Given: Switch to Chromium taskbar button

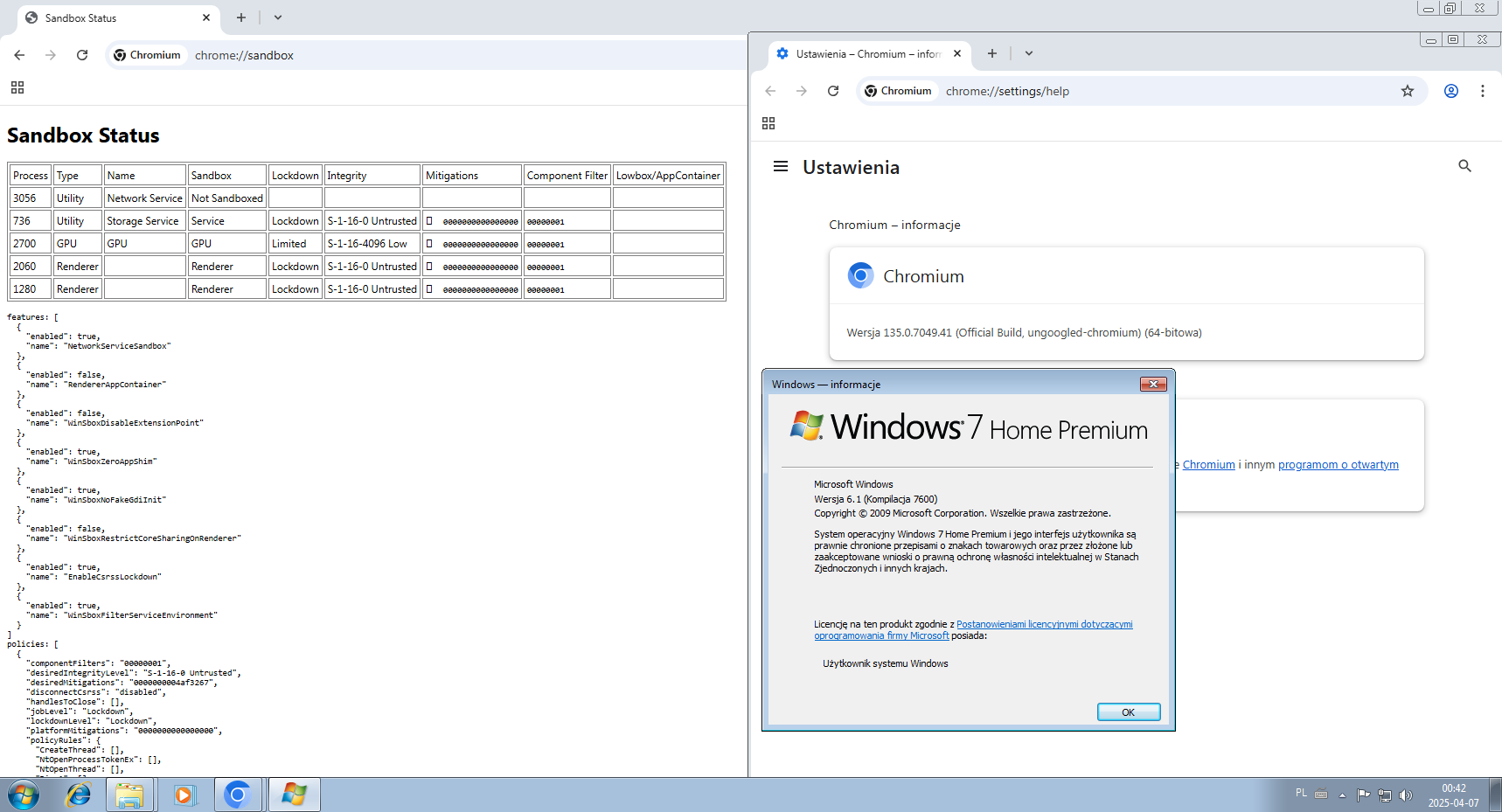Looking at the screenshot, I should click(x=238, y=795).
